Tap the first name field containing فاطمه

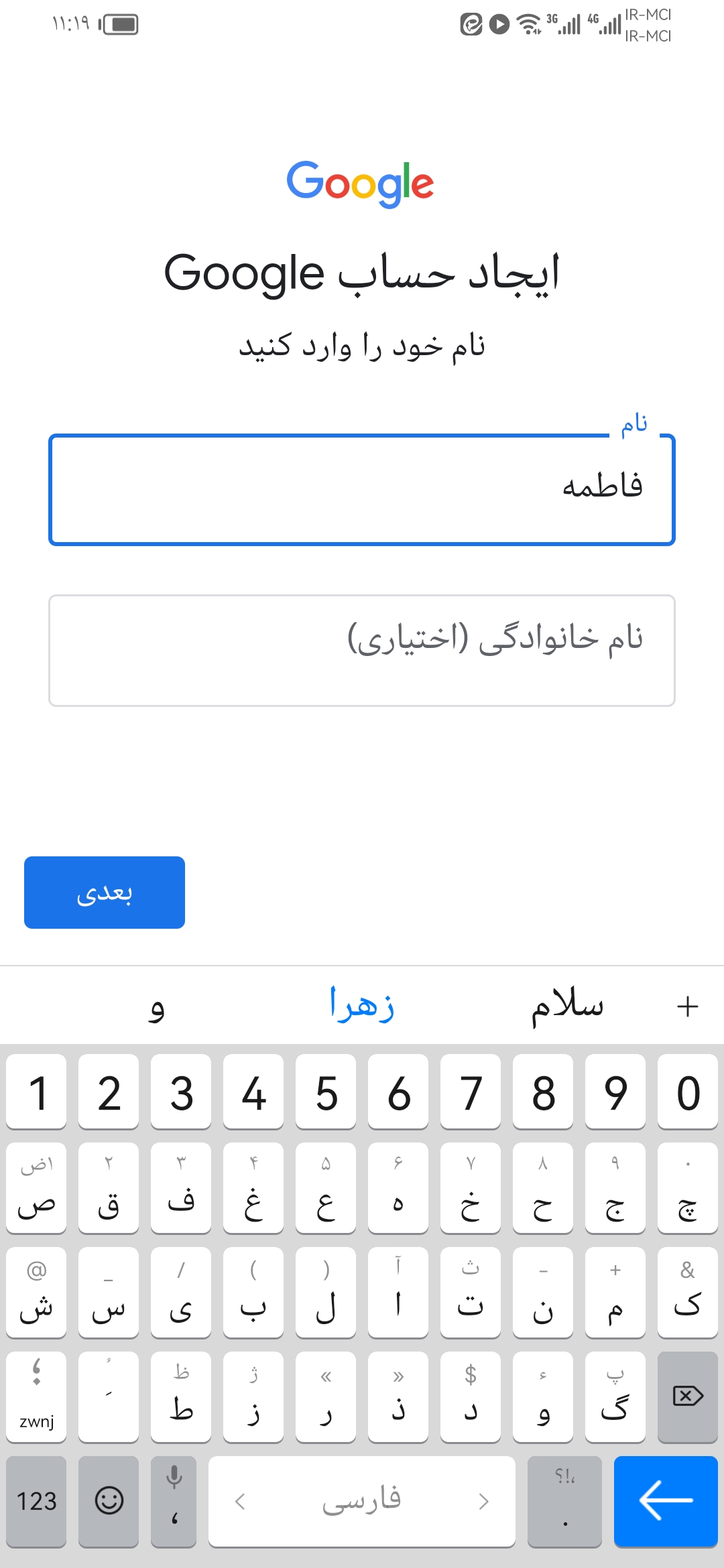tap(362, 490)
